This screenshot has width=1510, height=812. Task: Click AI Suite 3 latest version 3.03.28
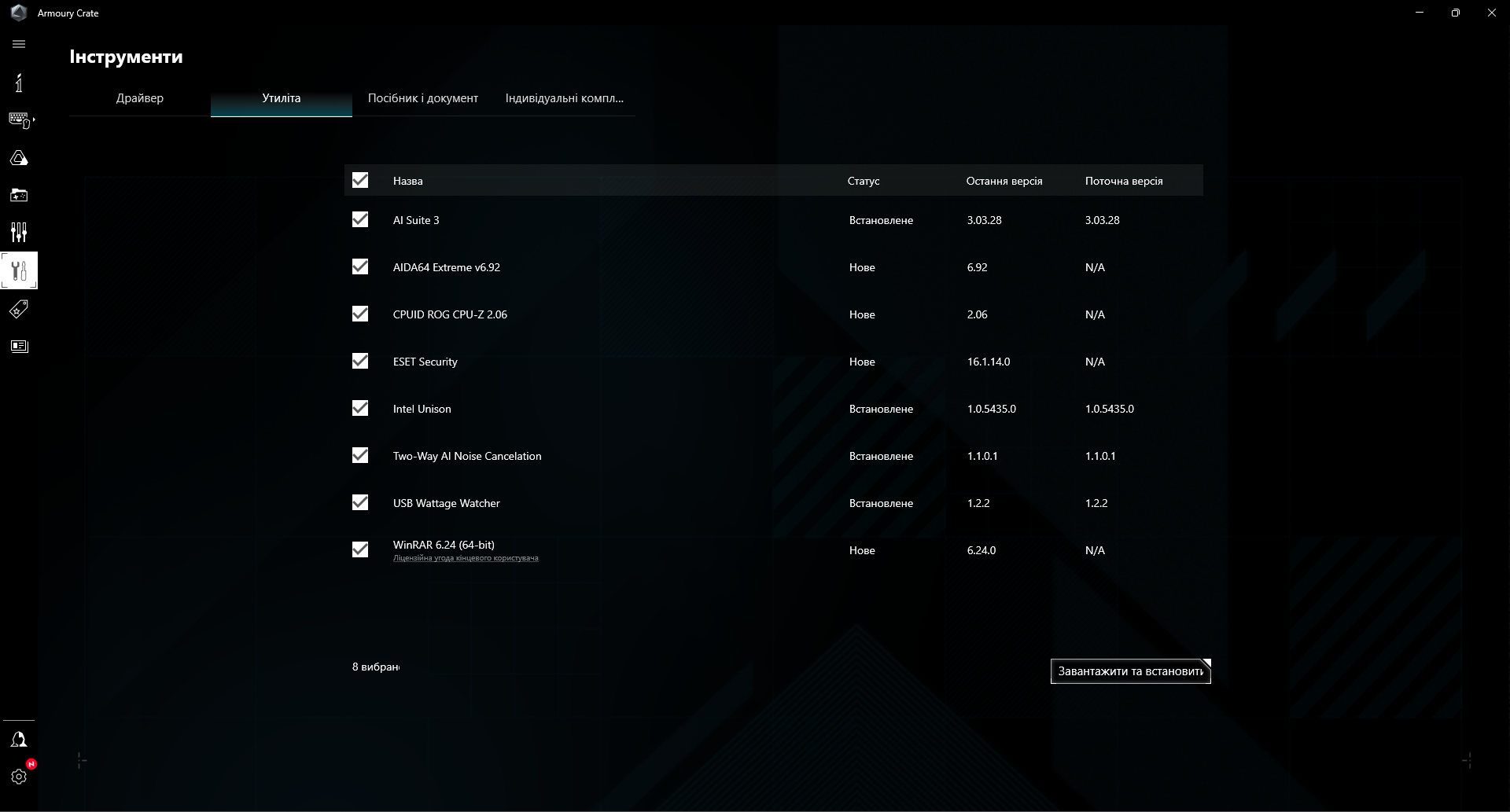pos(985,220)
